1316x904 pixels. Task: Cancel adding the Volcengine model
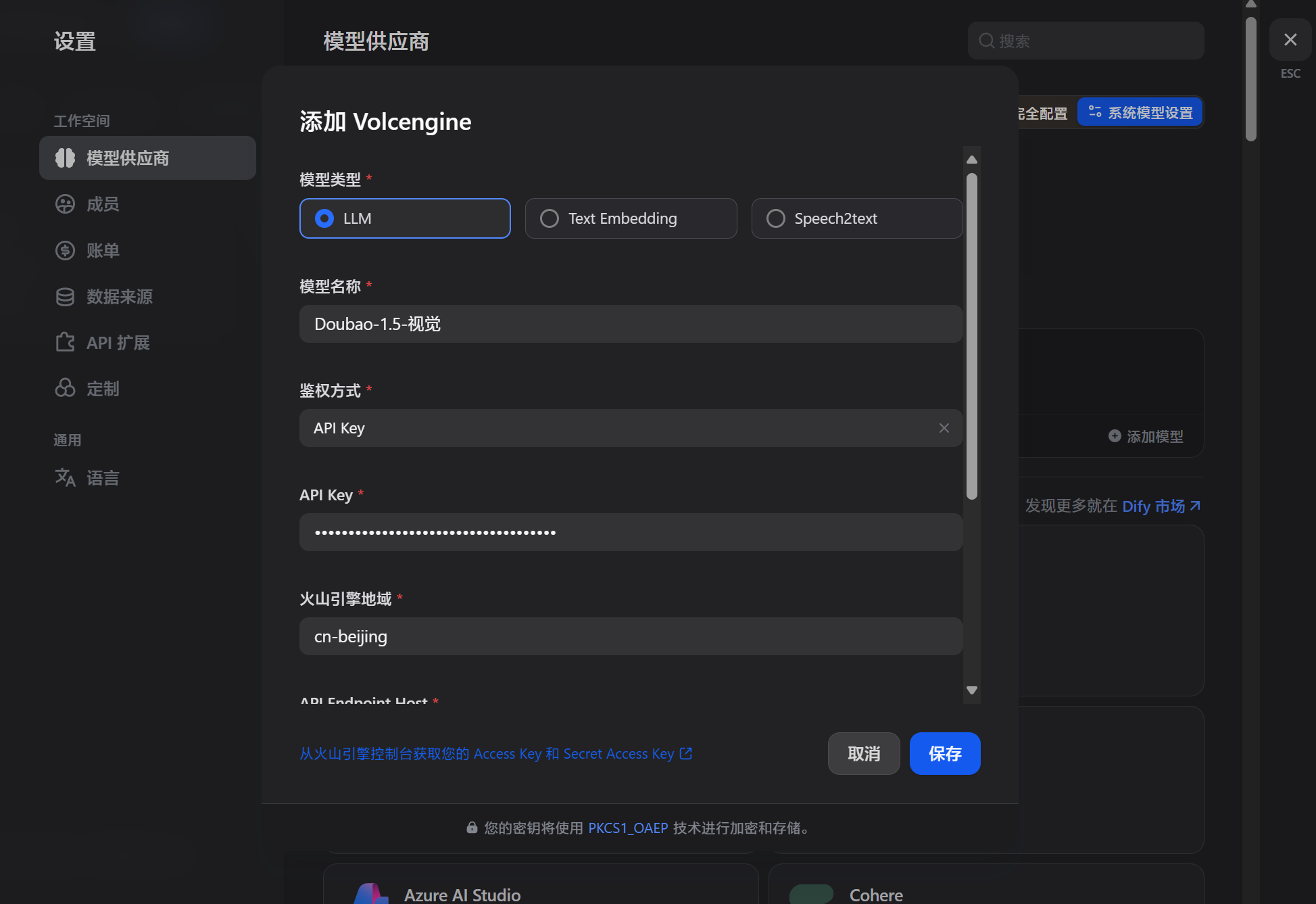click(863, 753)
